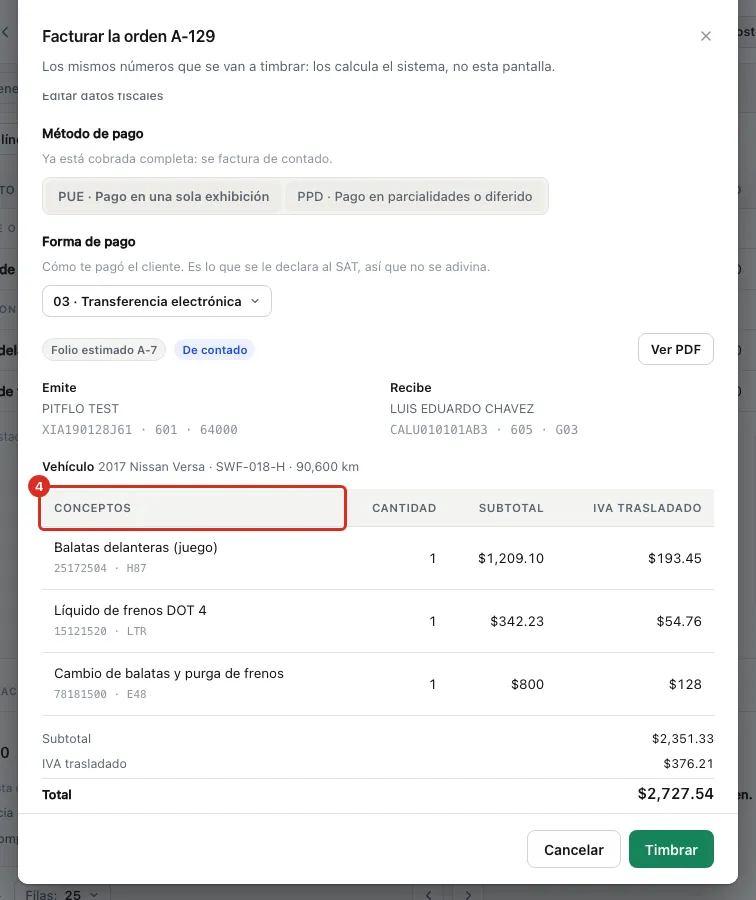Viewport: 756px width, 900px height.
Task: Click the back arrow in background page
Action: tap(6, 32)
